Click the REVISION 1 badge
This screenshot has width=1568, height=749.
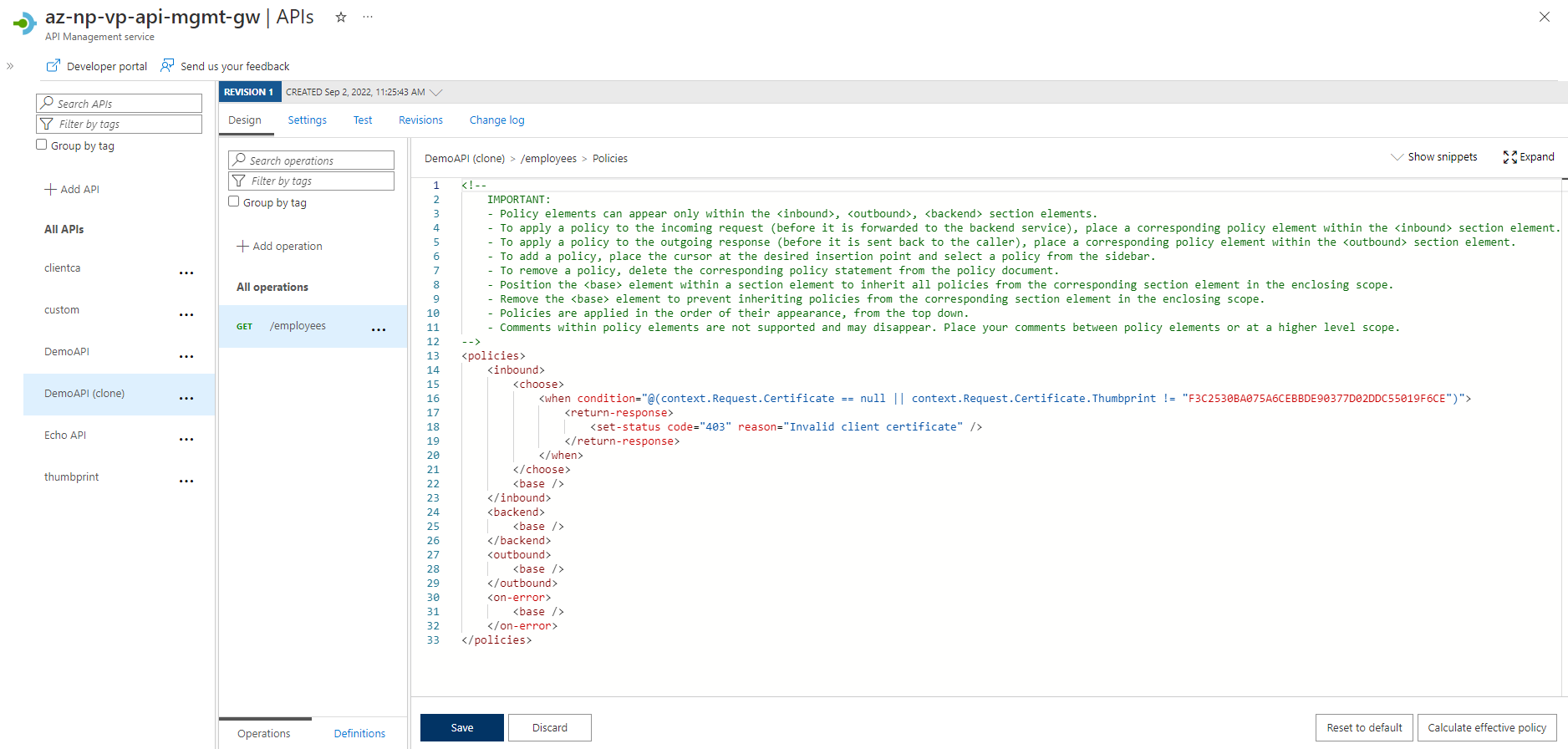pyautogui.click(x=248, y=92)
